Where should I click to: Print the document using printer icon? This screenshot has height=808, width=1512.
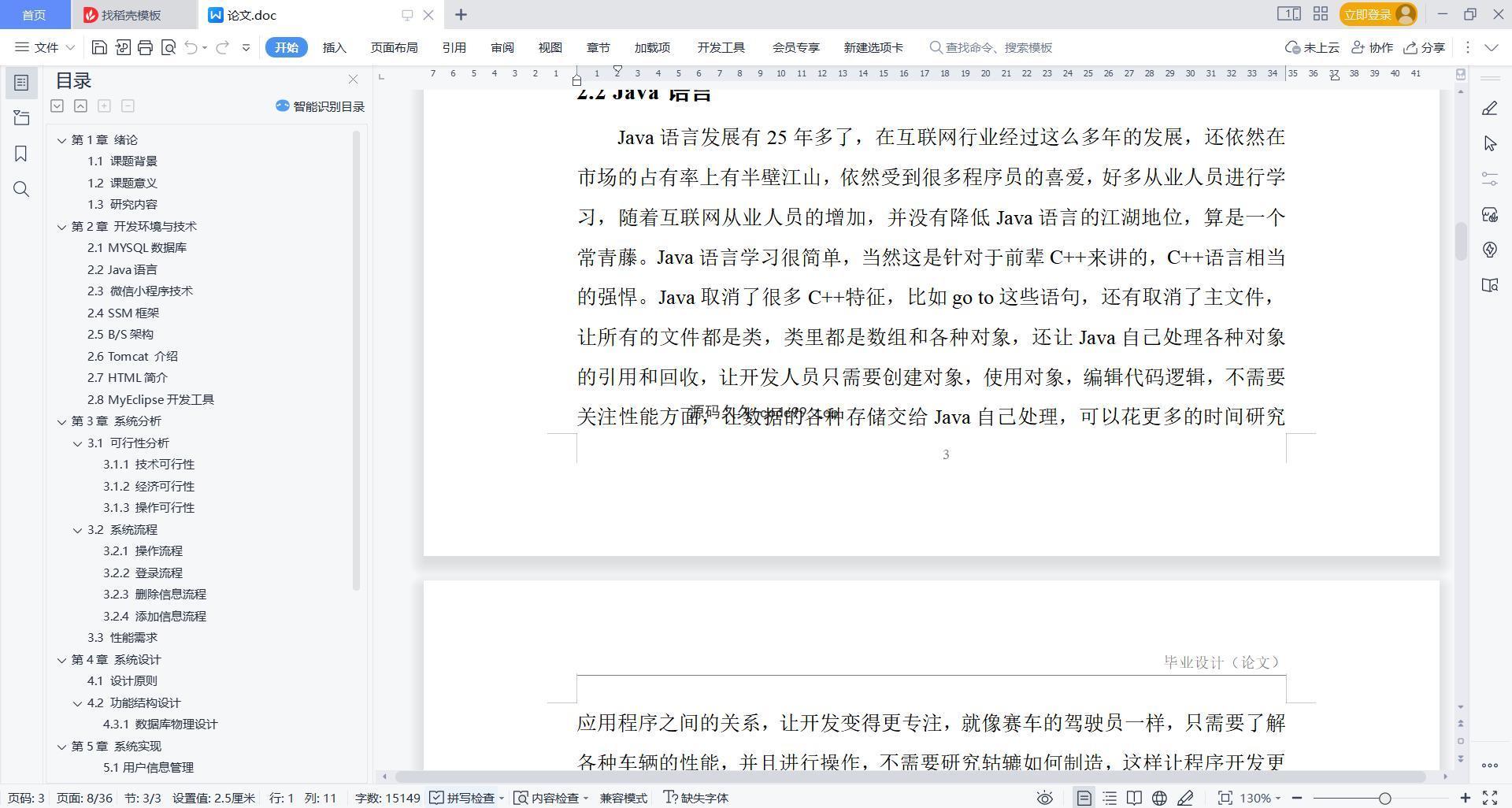(x=145, y=47)
